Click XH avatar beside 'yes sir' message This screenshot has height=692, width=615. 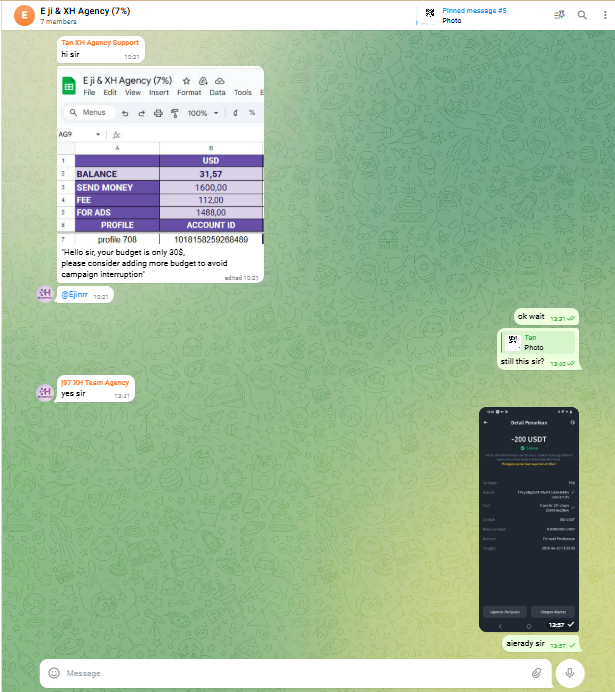coord(44,392)
